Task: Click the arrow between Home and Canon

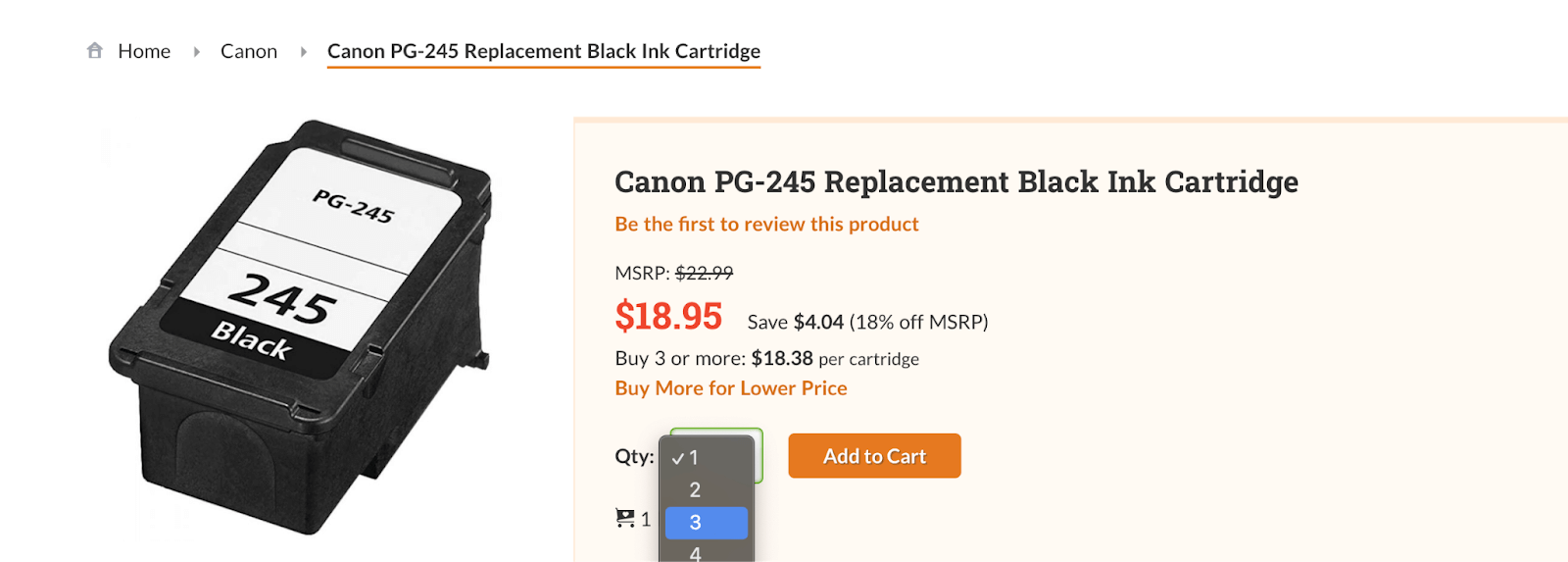Action: coord(197,51)
